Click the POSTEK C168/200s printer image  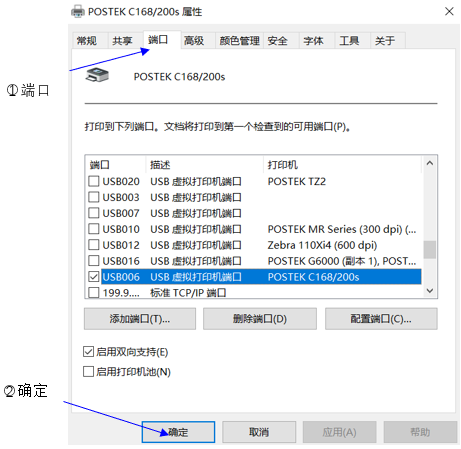click(x=97, y=76)
